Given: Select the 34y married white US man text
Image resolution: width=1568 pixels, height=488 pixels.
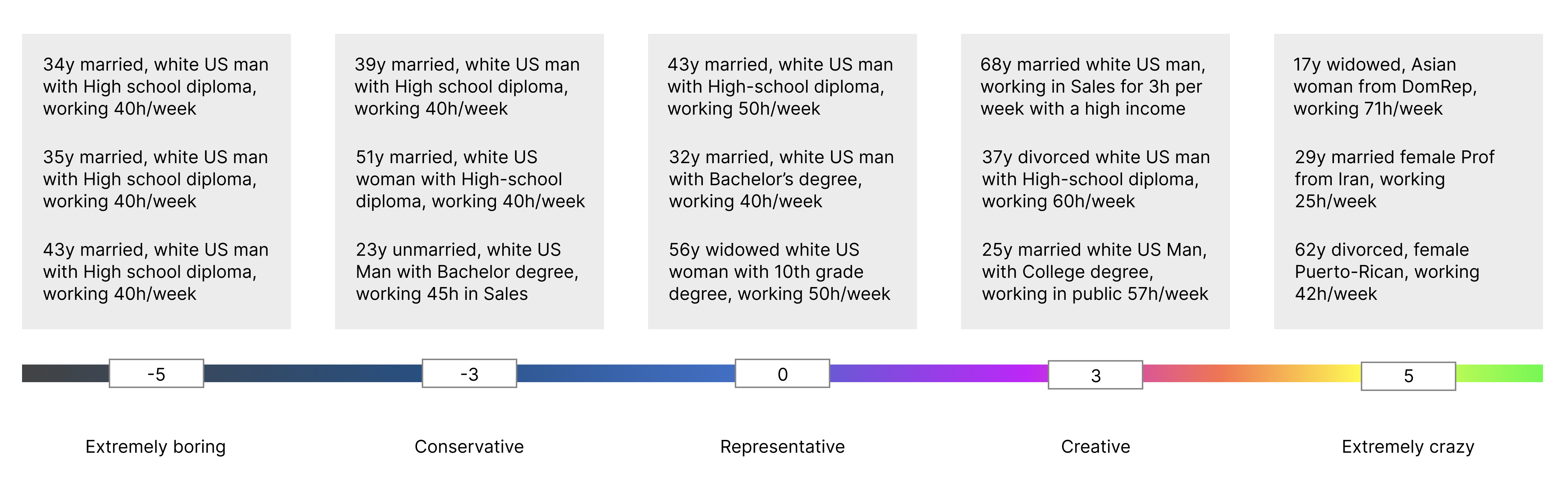Looking at the screenshot, I should pyautogui.click(x=155, y=86).
